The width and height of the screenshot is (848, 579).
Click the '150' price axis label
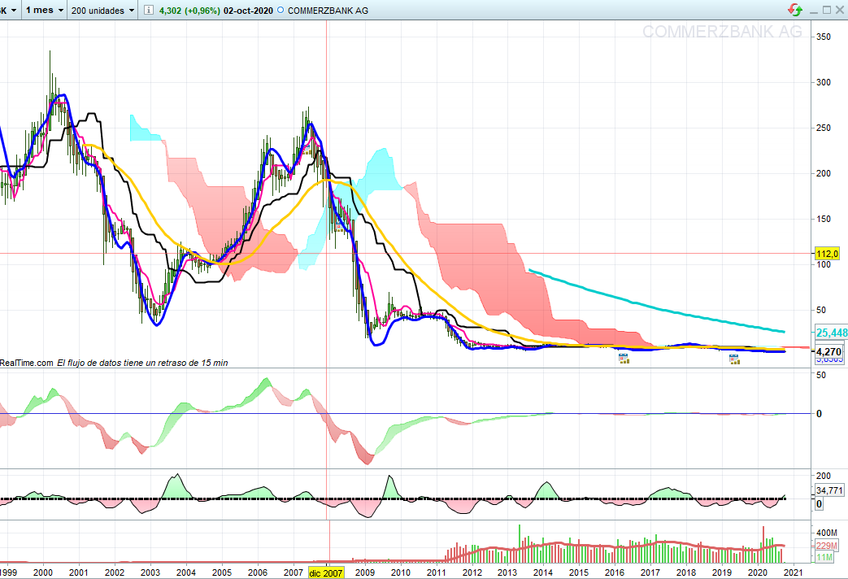coord(823,219)
